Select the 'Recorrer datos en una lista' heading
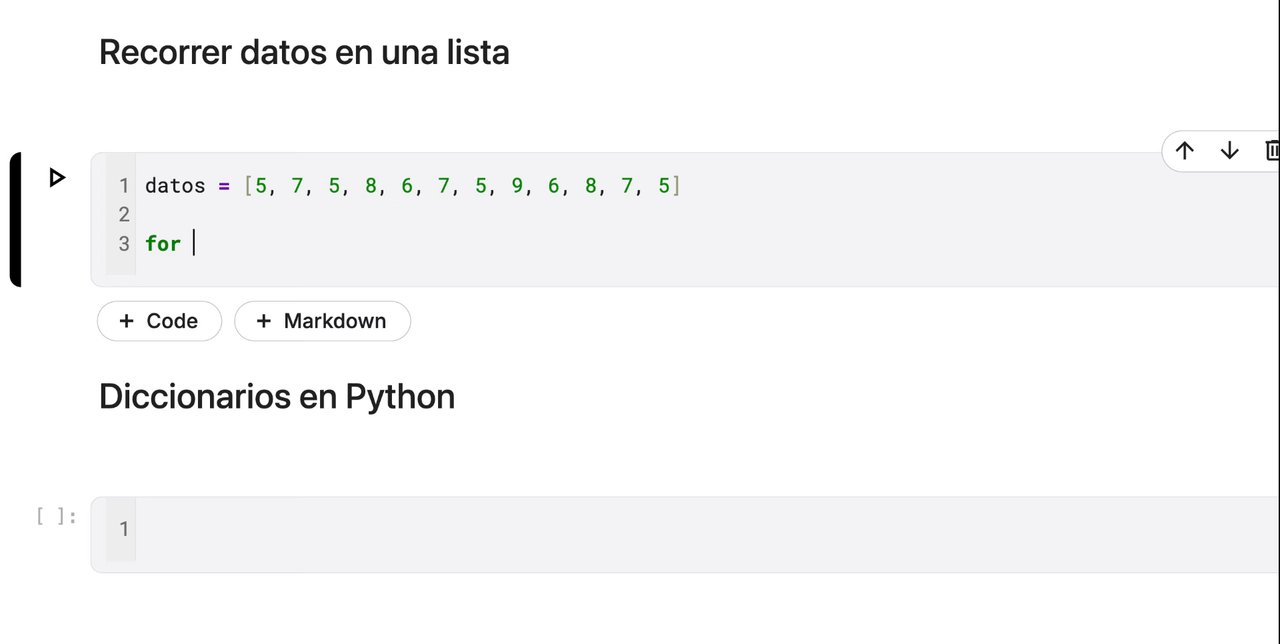Image resolution: width=1280 pixels, height=644 pixels. click(304, 52)
